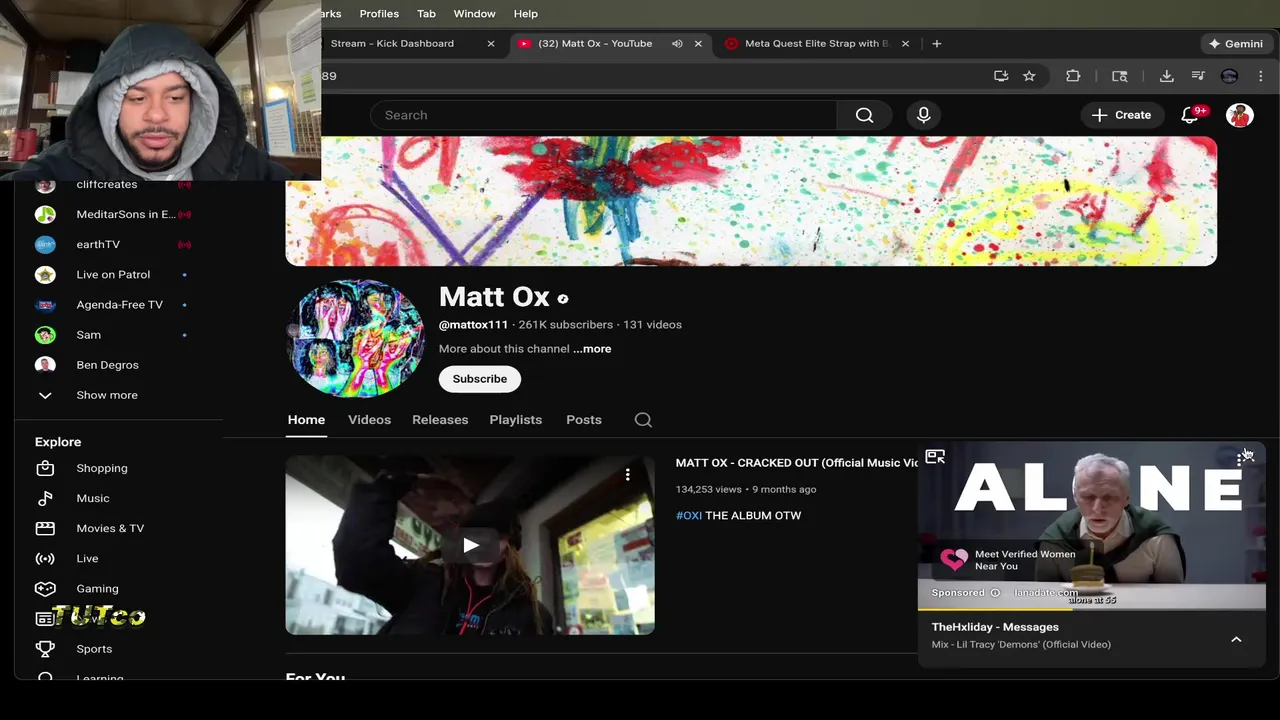1280x720 pixels.
Task: Click TheHxliday - Messages miniplayer title
Action: pos(995,627)
